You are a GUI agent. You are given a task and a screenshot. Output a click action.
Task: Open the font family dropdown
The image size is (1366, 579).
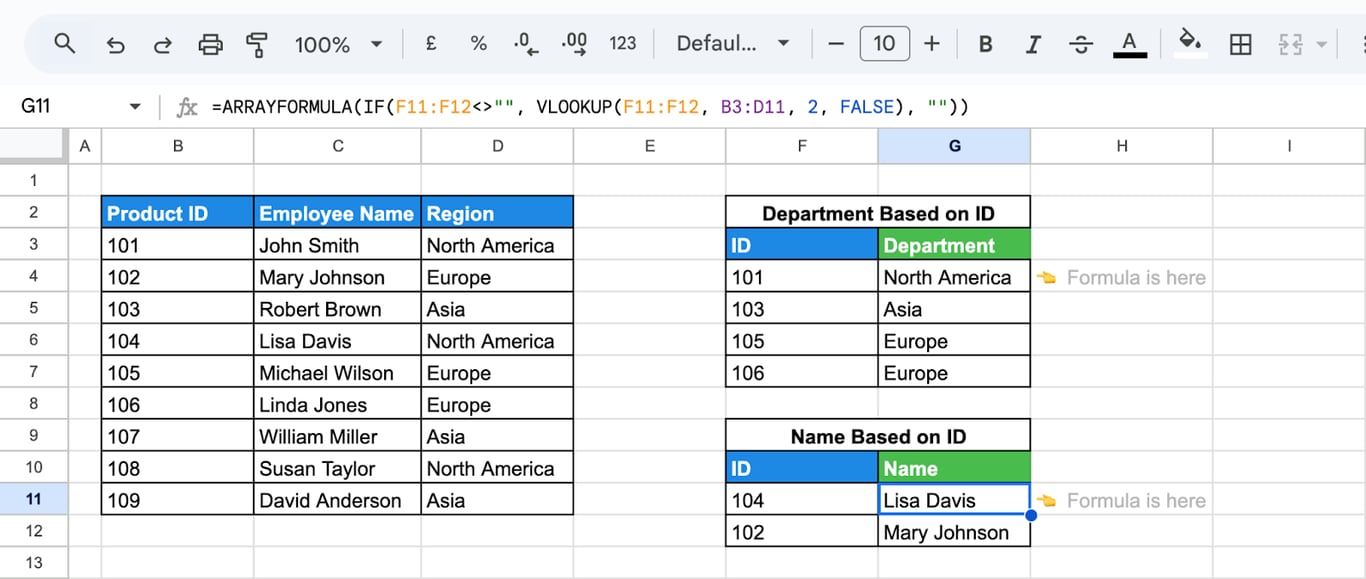click(x=733, y=44)
